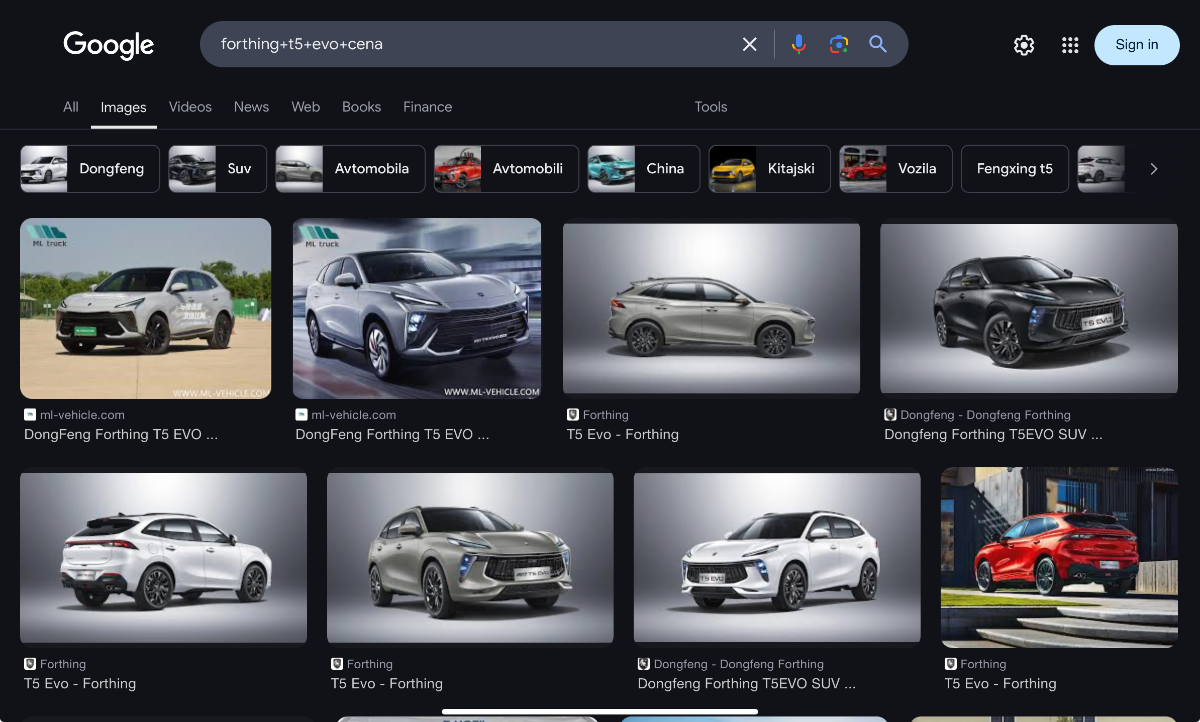Open the Google apps grid
Image resolution: width=1200 pixels, height=722 pixels.
1070,45
